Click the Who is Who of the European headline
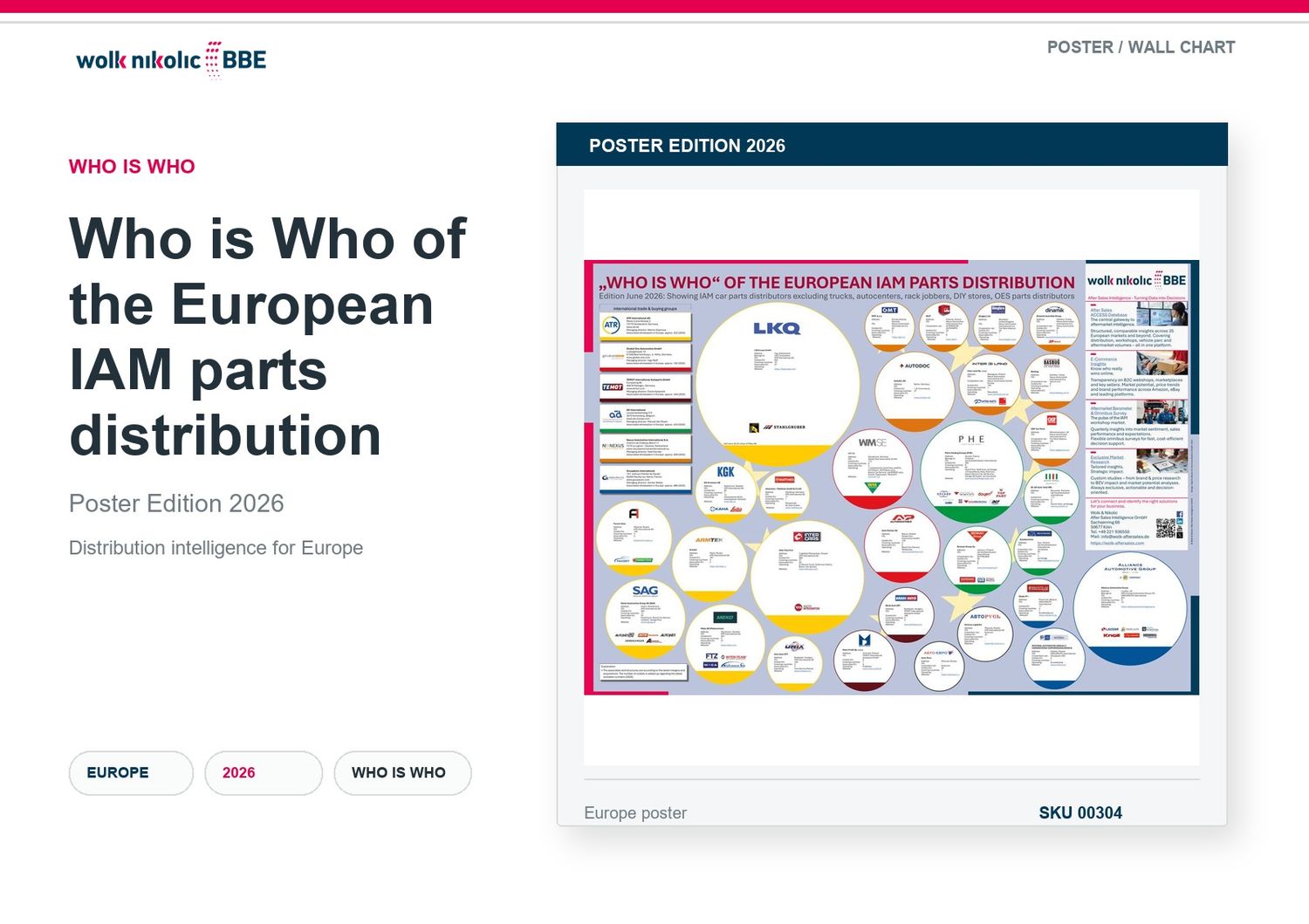This screenshot has width=1309, height=924. pyautogui.click(x=268, y=337)
